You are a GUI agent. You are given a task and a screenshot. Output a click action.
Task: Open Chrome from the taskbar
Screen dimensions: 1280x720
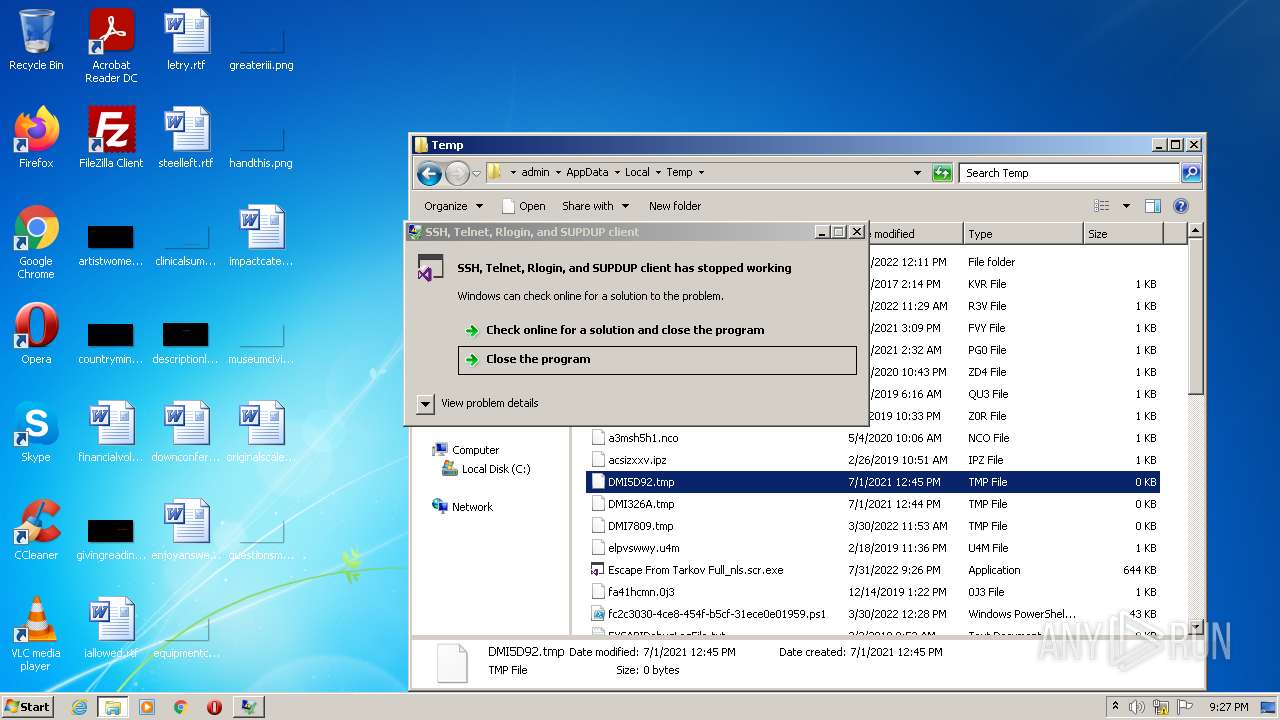click(x=181, y=707)
